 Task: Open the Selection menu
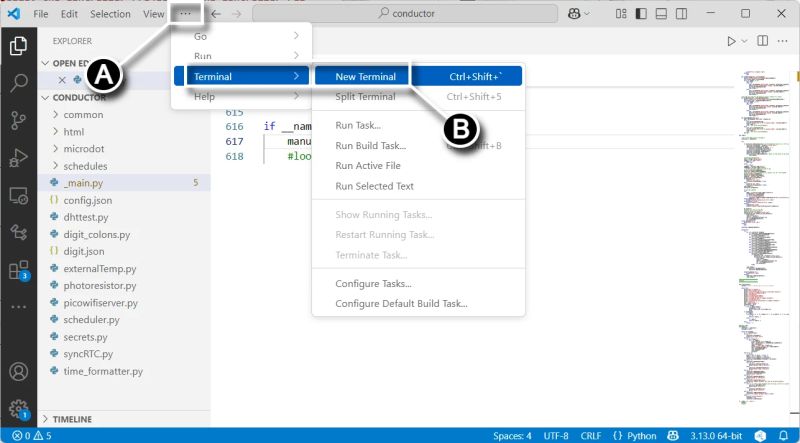[110, 14]
